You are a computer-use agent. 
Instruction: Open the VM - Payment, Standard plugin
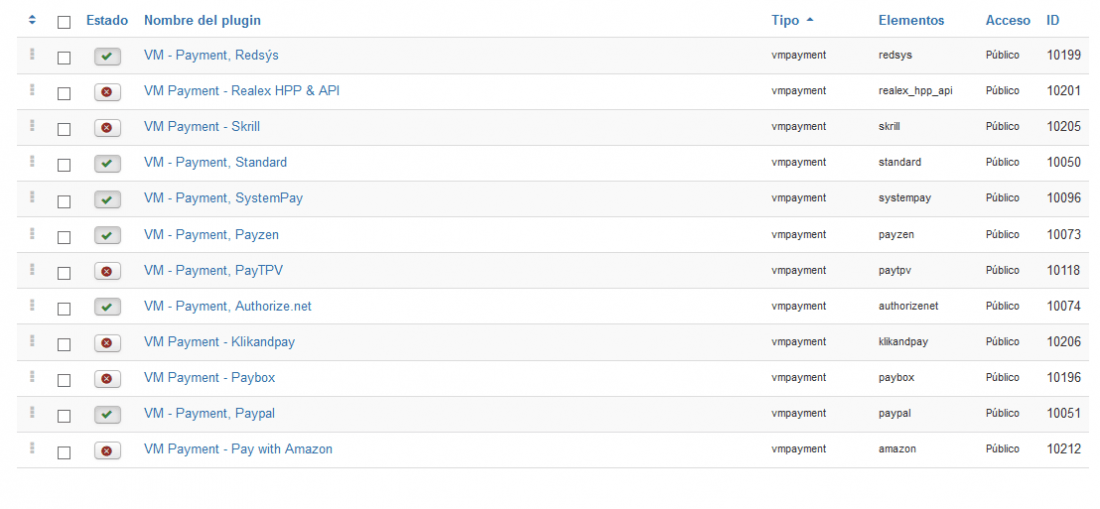(215, 162)
